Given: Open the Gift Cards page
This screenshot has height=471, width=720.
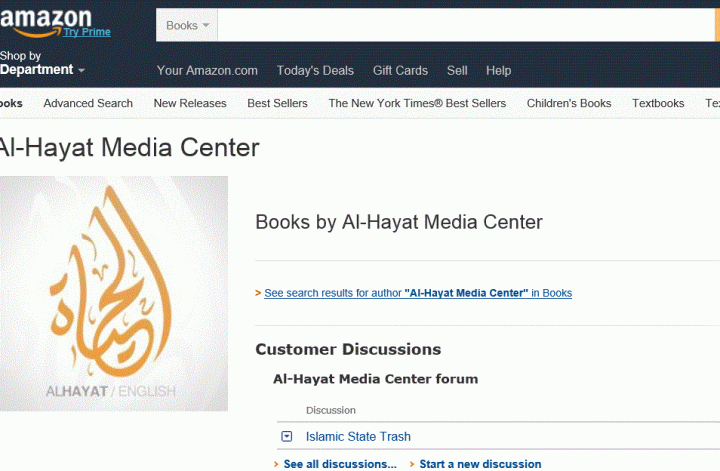Looking at the screenshot, I should (x=400, y=71).
